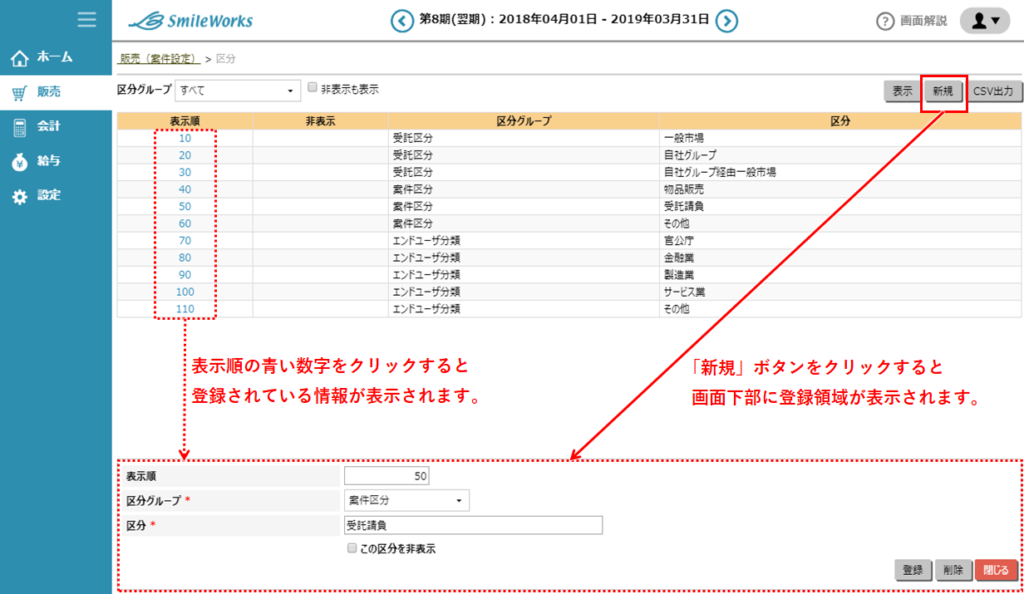Go to previous fiscal period arrow
The width and height of the screenshot is (1024, 594).
click(401, 21)
